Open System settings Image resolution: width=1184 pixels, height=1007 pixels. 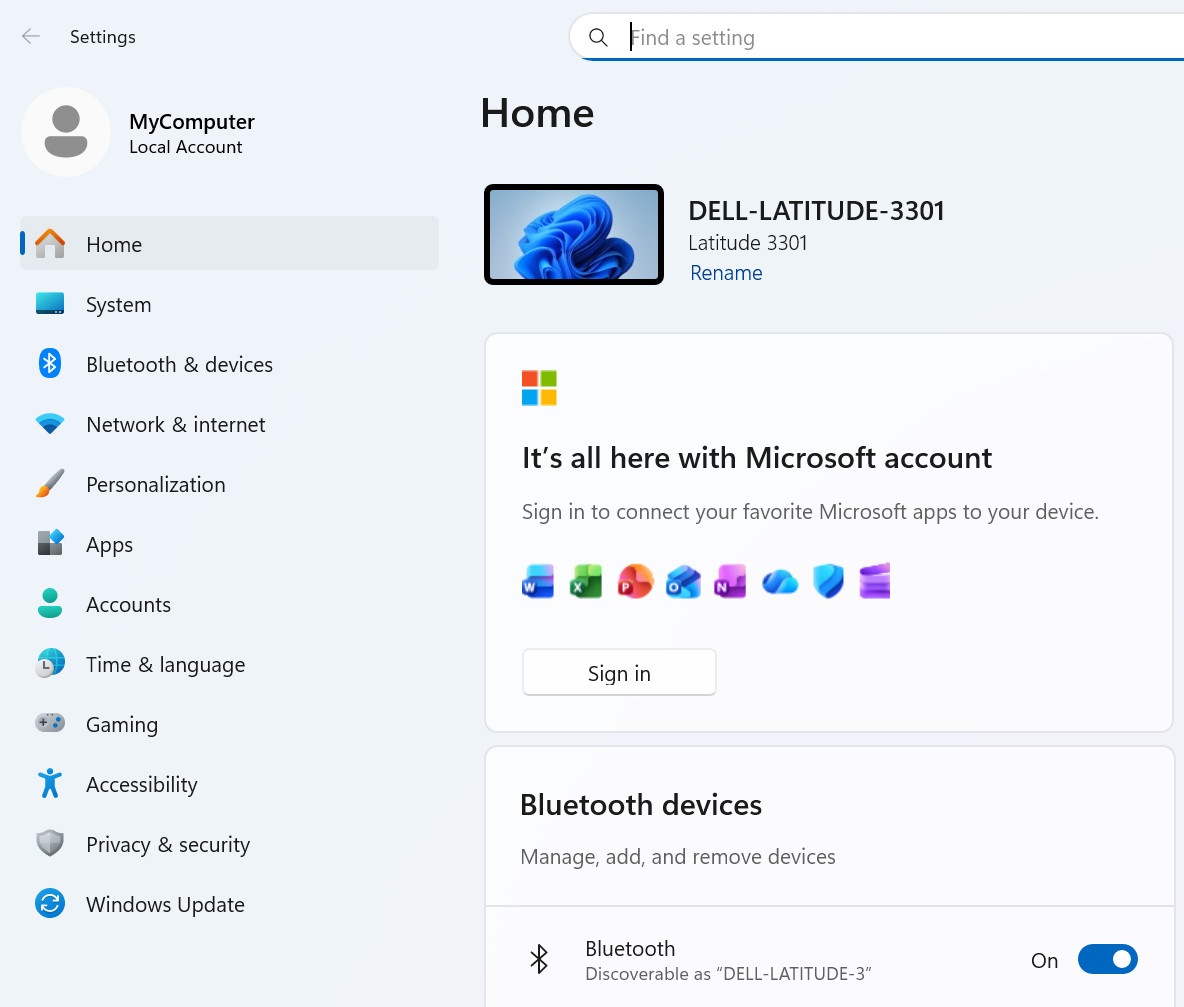pyautogui.click(x=229, y=304)
